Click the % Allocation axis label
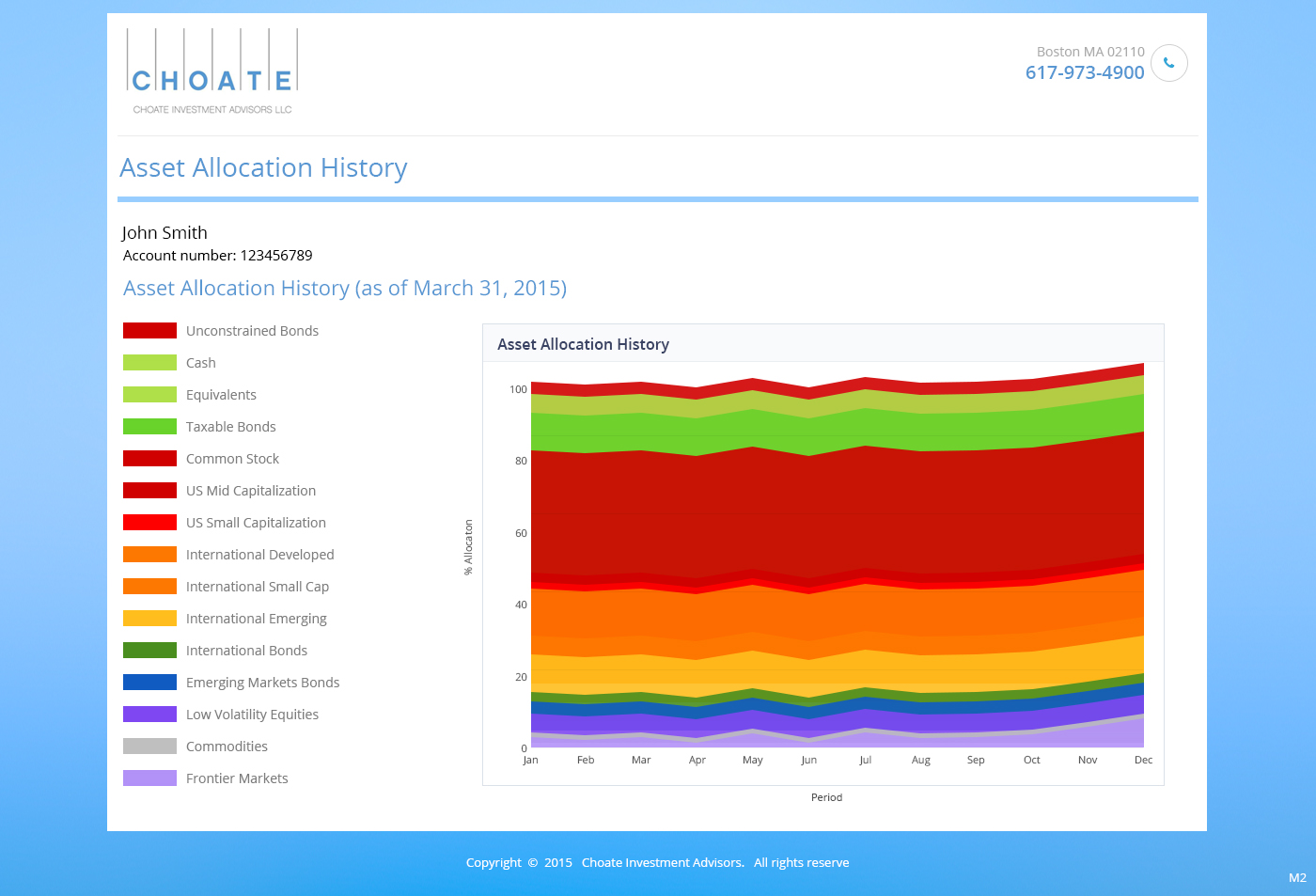This screenshot has width=1316, height=896. pos(468,547)
